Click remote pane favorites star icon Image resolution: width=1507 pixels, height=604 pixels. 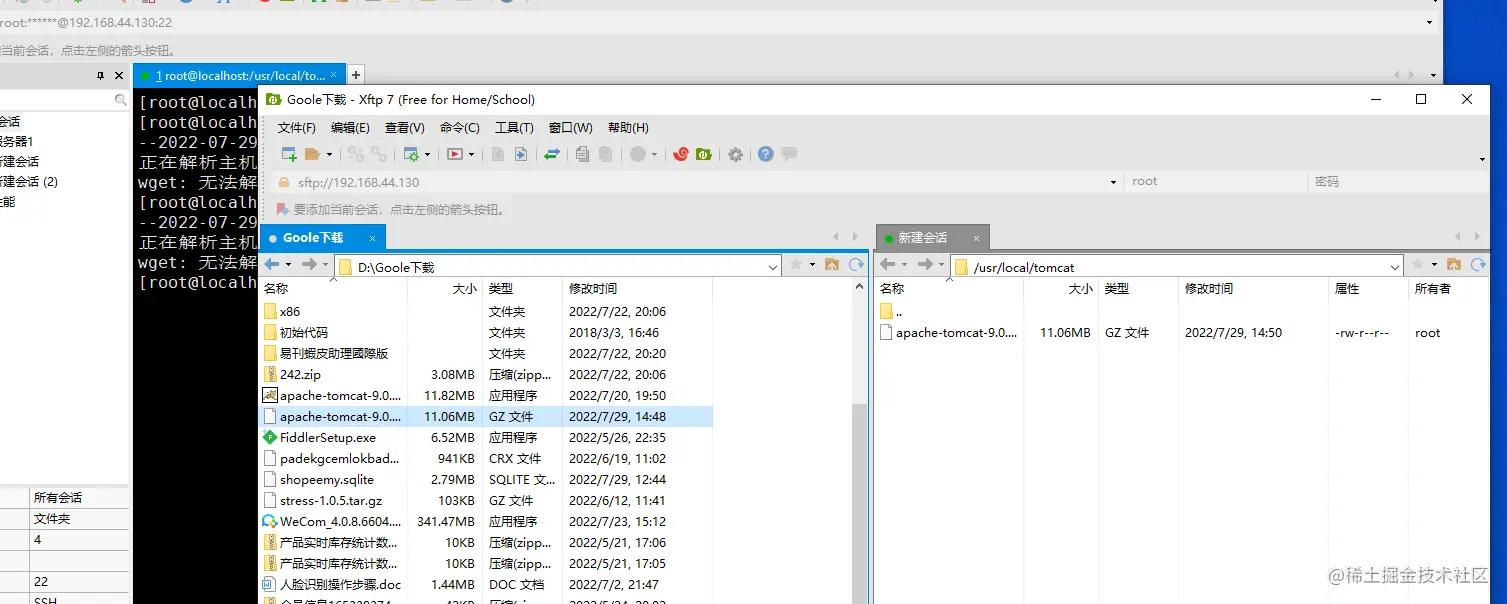1417,265
